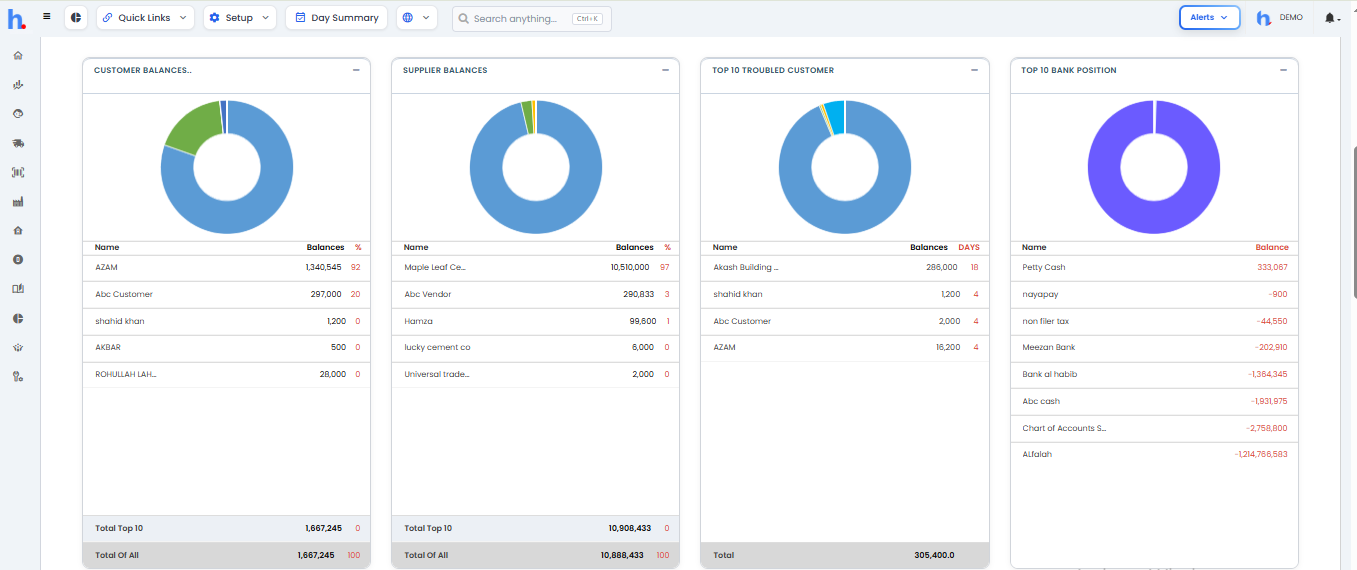Open the key settings sidebar icon
This screenshot has height=570, width=1357.
18,376
